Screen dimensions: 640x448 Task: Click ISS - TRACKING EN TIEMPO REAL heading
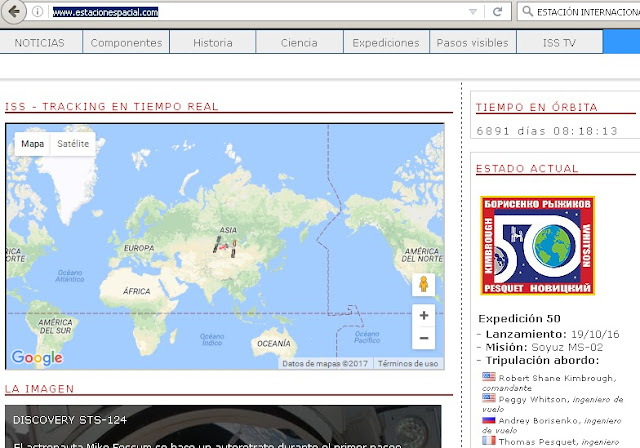111,106
